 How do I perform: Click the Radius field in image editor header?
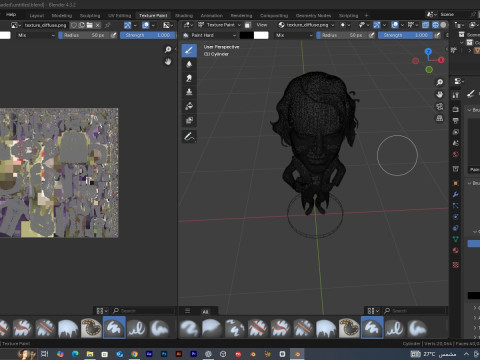pyautogui.click(x=84, y=35)
